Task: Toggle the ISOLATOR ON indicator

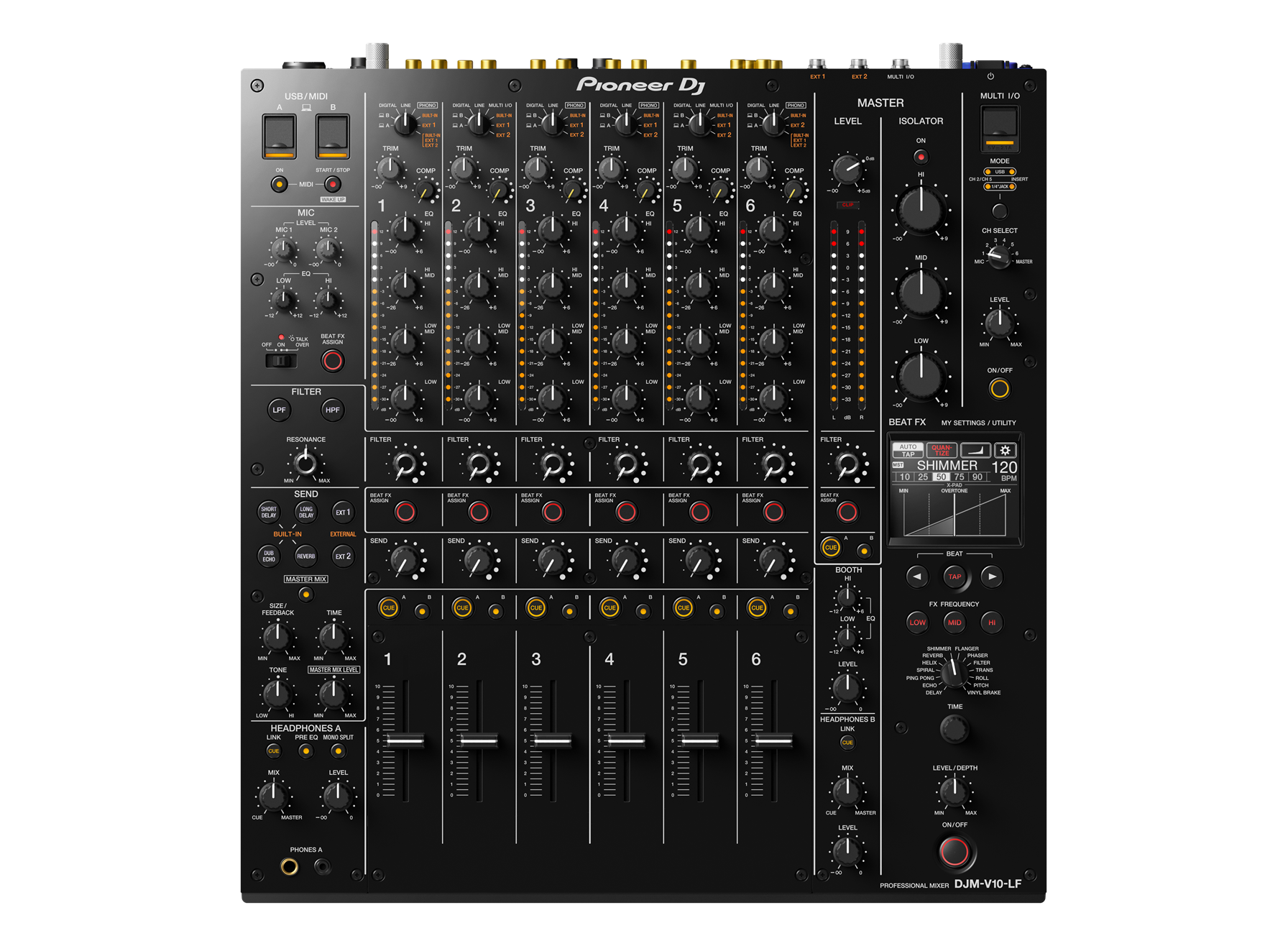Action: (x=920, y=157)
